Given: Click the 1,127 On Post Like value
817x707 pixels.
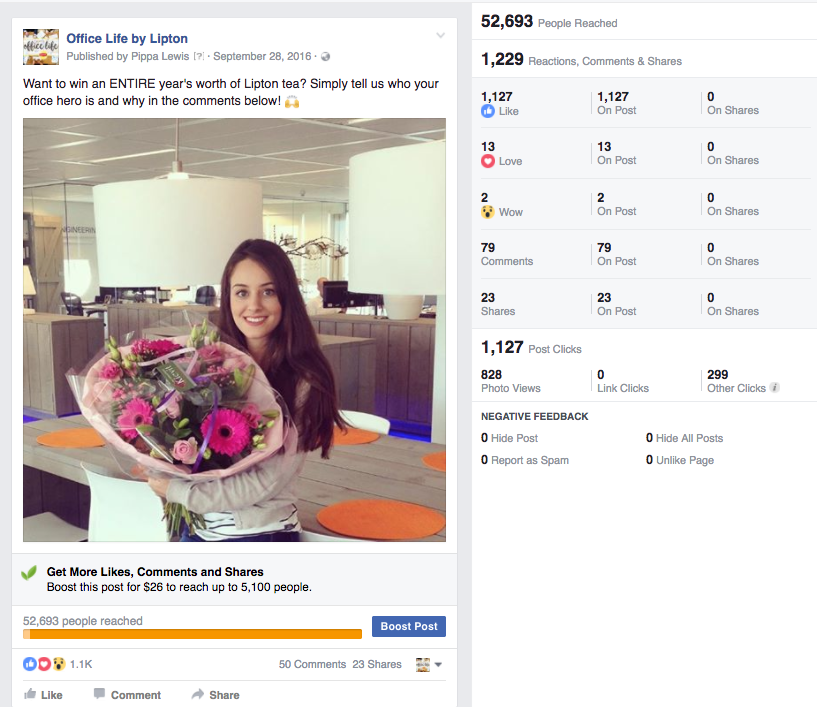Looking at the screenshot, I should (x=616, y=103).
